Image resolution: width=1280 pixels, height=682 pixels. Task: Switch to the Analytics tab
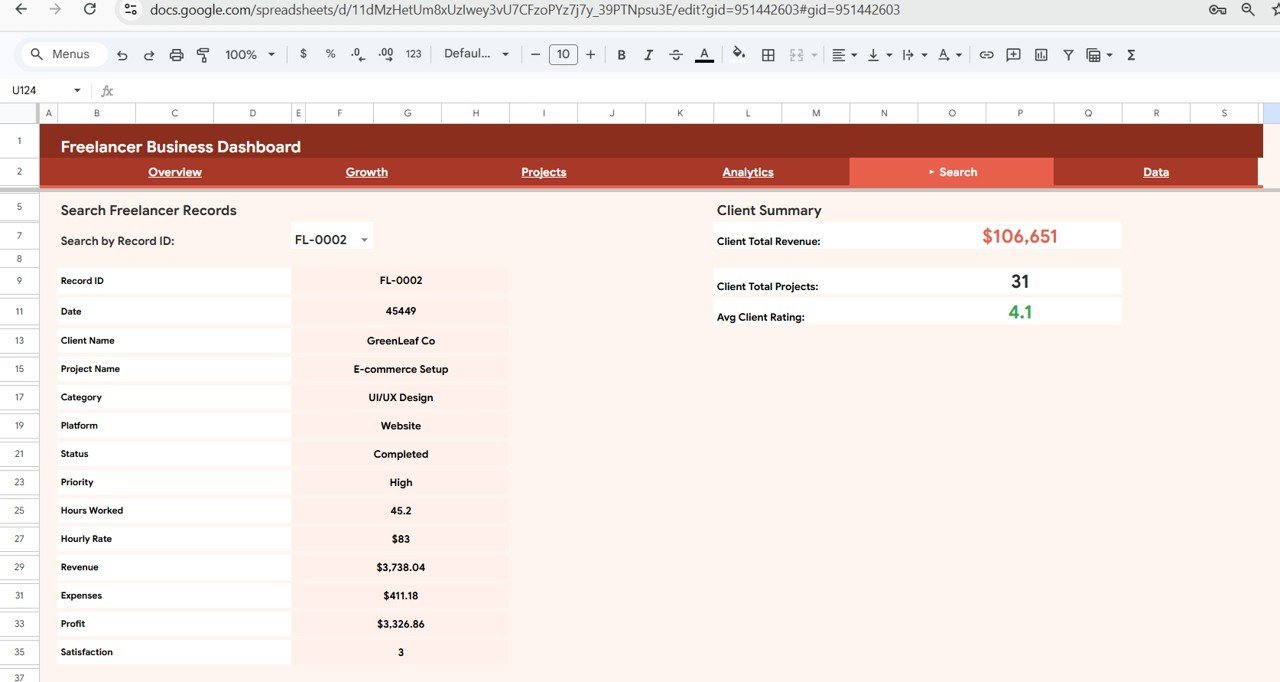[x=748, y=172]
